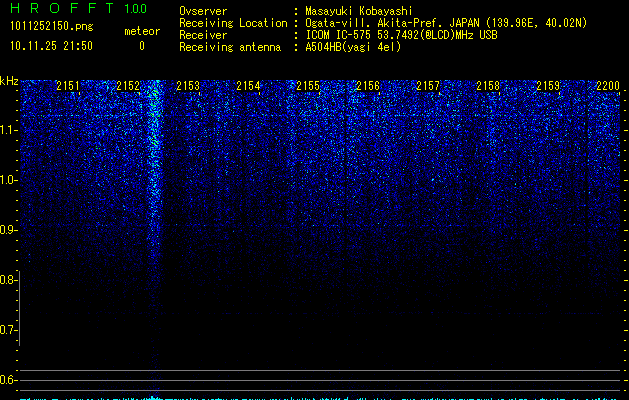Click the kHz axis unit label

click(9, 81)
